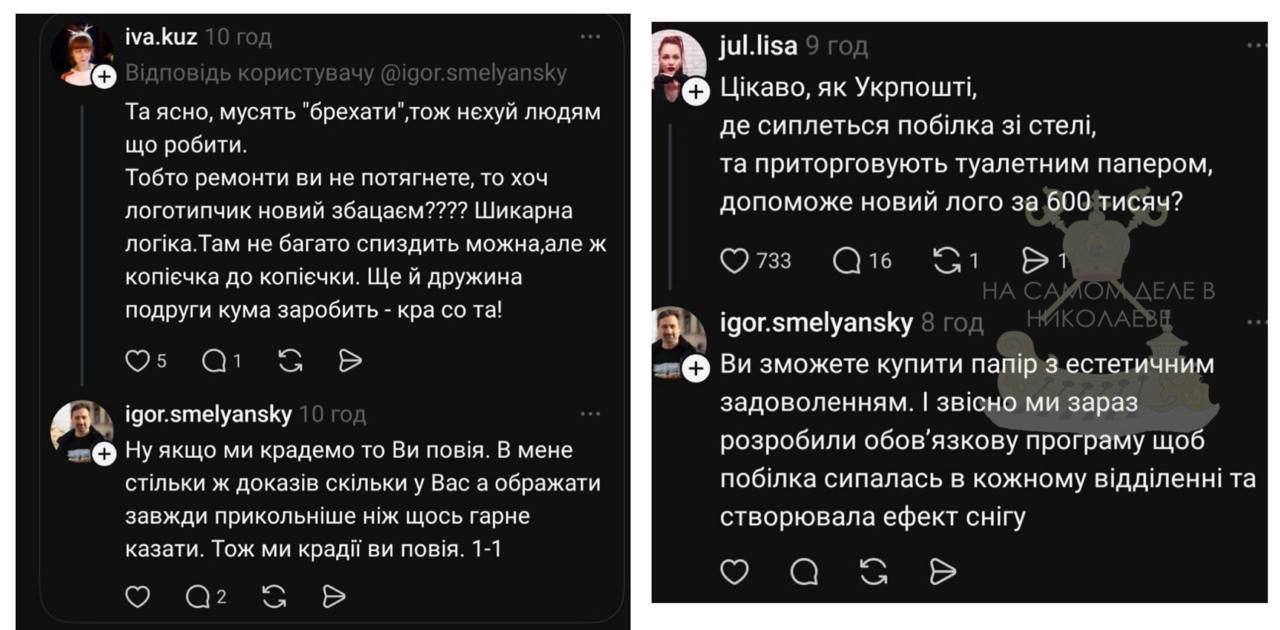The width and height of the screenshot is (1280, 630).
Task: Share iva.kuz's comment via send icon
Action: click(350, 361)
